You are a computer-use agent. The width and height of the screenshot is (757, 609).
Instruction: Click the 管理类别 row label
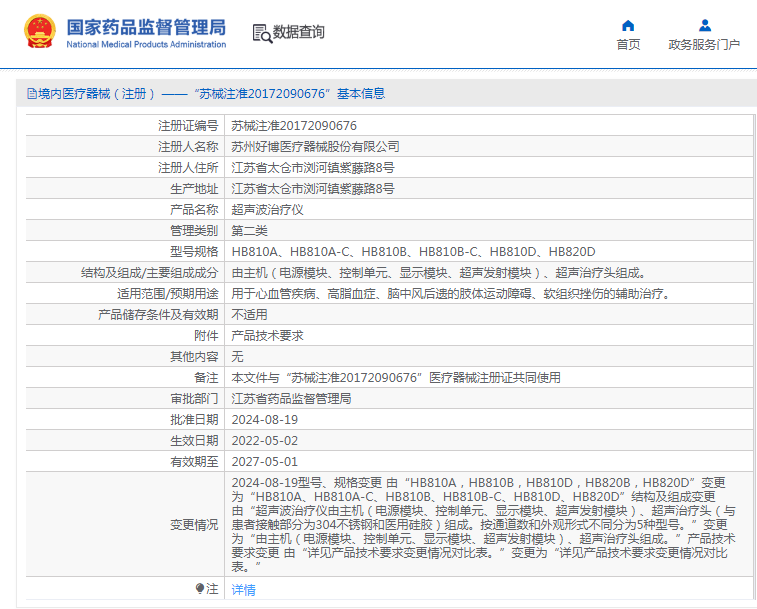tap(194, 231)
